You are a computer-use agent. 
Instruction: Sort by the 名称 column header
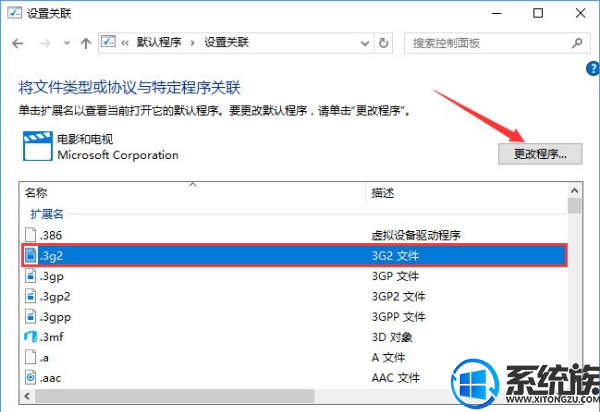(193, 192)
